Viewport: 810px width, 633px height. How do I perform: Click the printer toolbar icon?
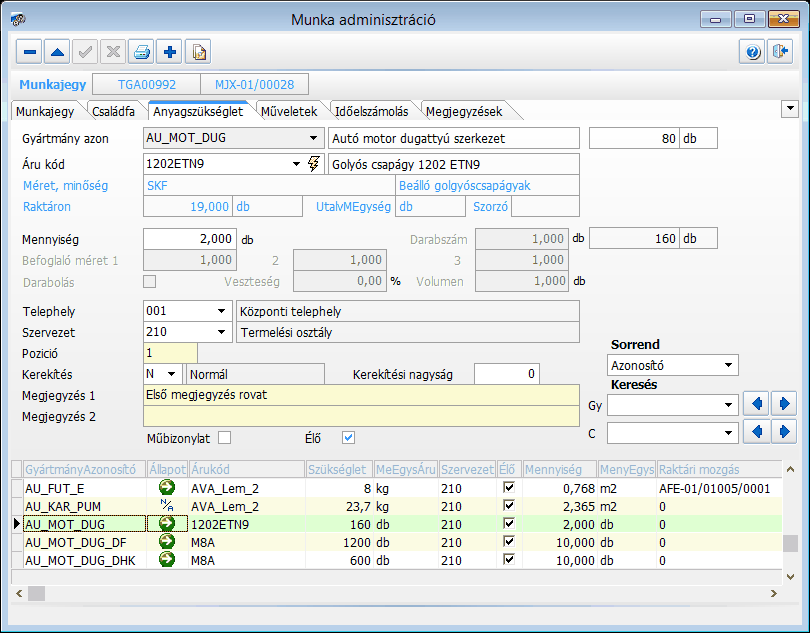coord(142,52)
